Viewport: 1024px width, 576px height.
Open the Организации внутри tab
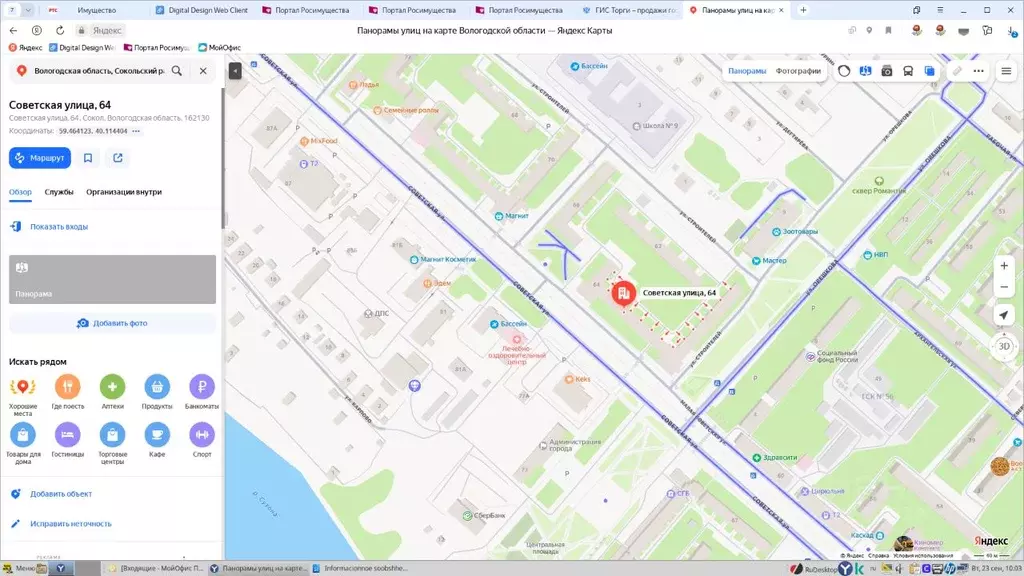click(x=124, y=192)
